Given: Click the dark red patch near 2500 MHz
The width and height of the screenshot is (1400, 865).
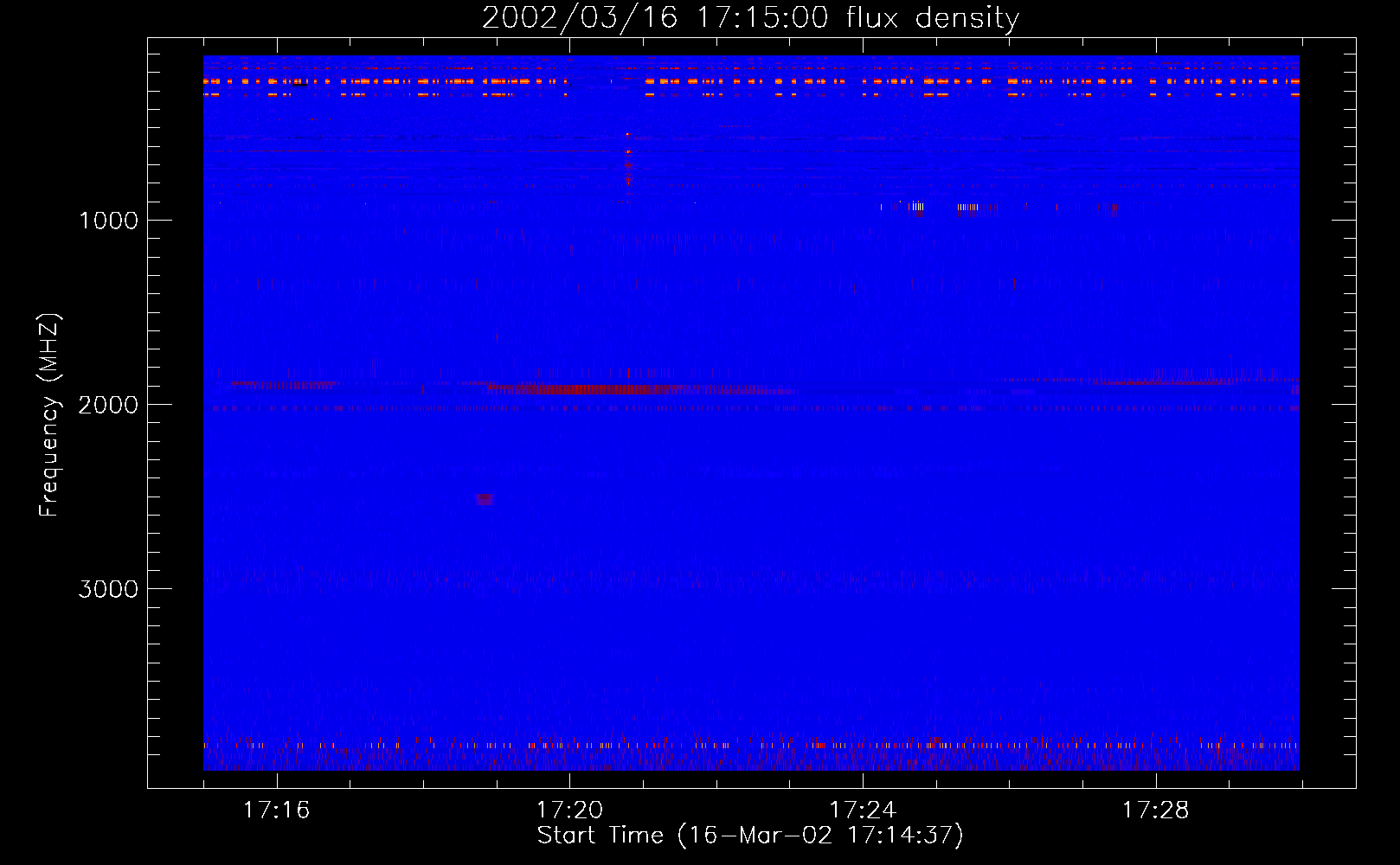Looking at the screenshot, I should (485, 499).
